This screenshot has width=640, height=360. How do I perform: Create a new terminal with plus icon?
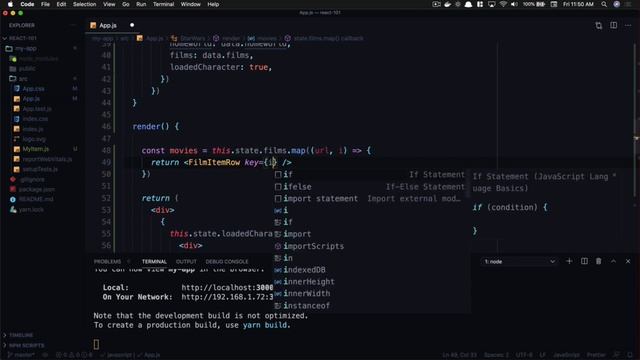pos(569,261)
